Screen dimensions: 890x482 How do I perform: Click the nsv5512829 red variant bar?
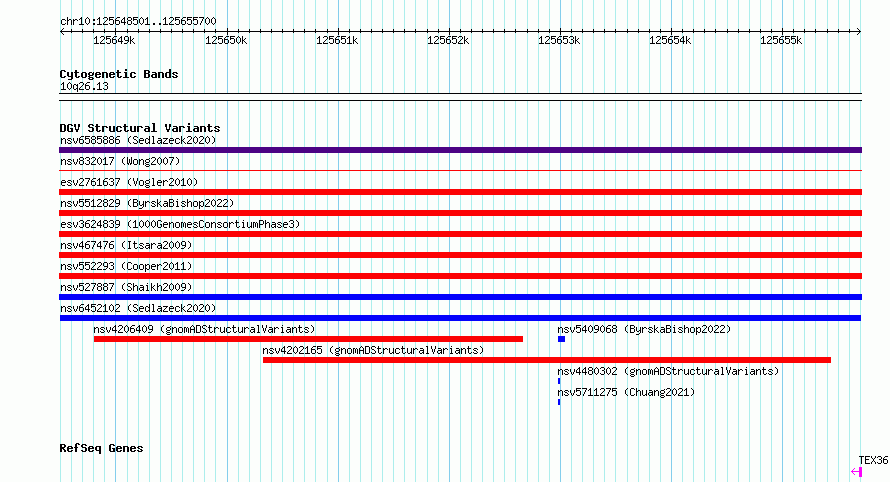(460, 213)
